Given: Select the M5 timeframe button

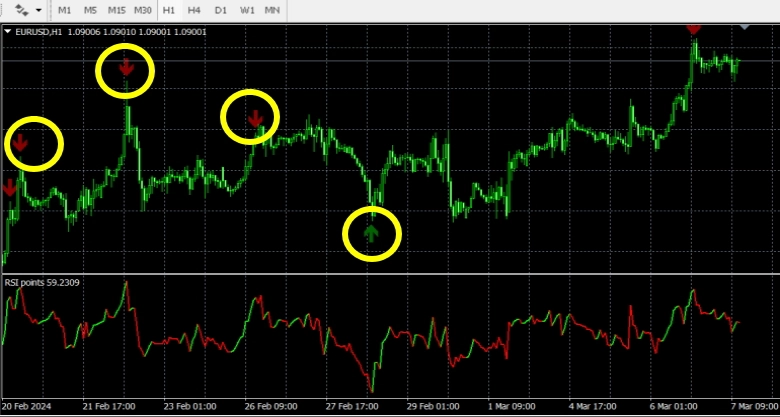Looking at the screenshot, I should tap(91, 10).
